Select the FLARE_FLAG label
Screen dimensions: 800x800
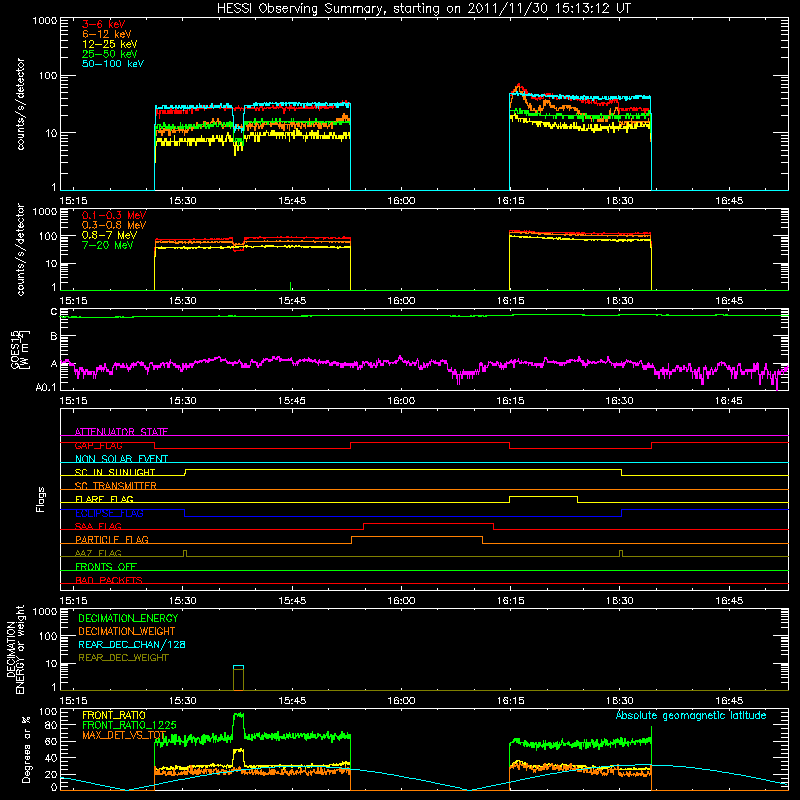point(104,499)
